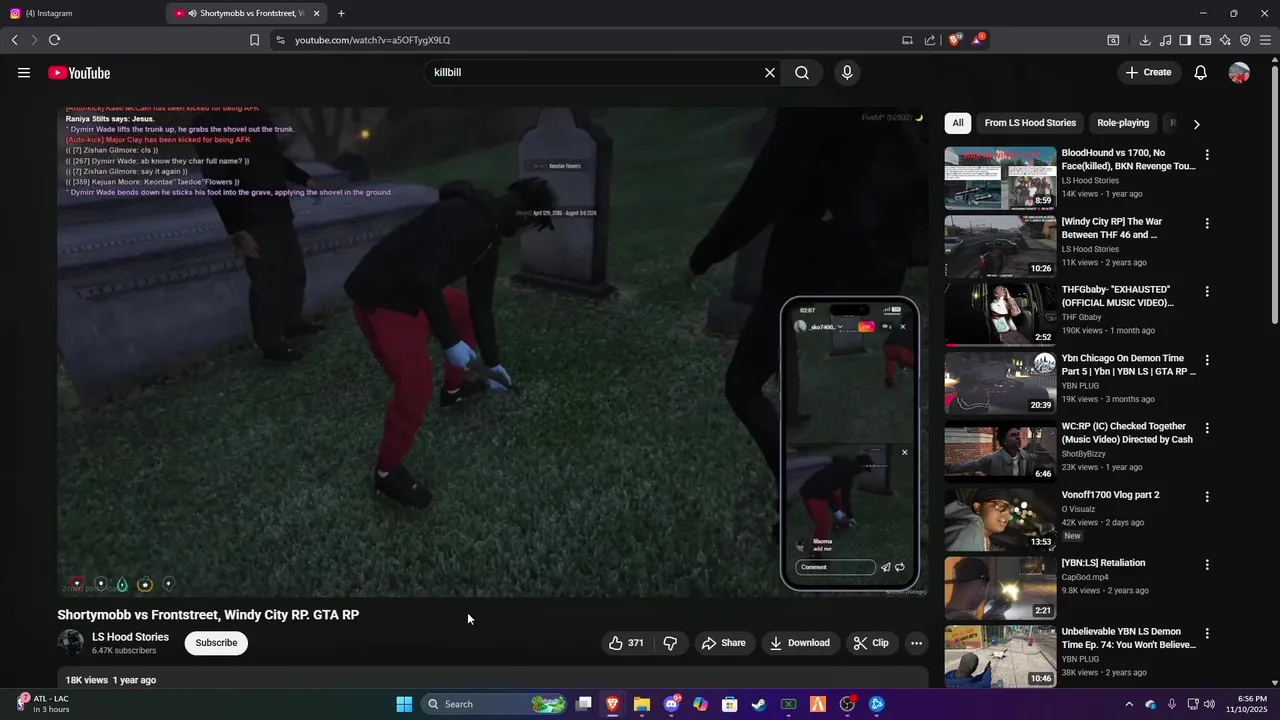Show next filter chips with arrow
This screenshot has width=1280, height=720.
[1196, 124]
